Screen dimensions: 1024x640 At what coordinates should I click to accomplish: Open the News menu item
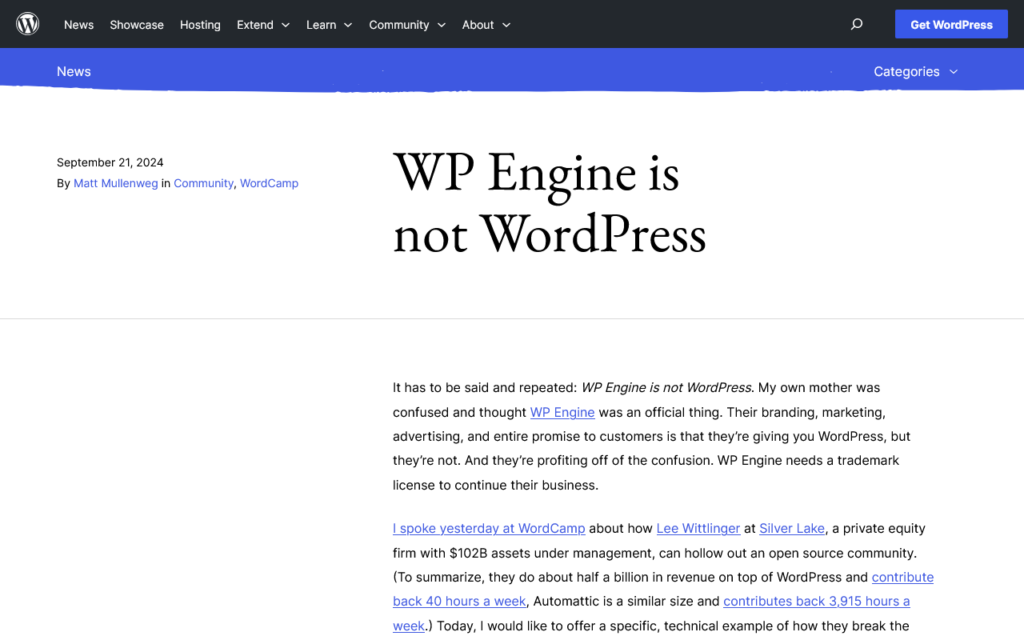pyautogui.click(x=78, y=25)
